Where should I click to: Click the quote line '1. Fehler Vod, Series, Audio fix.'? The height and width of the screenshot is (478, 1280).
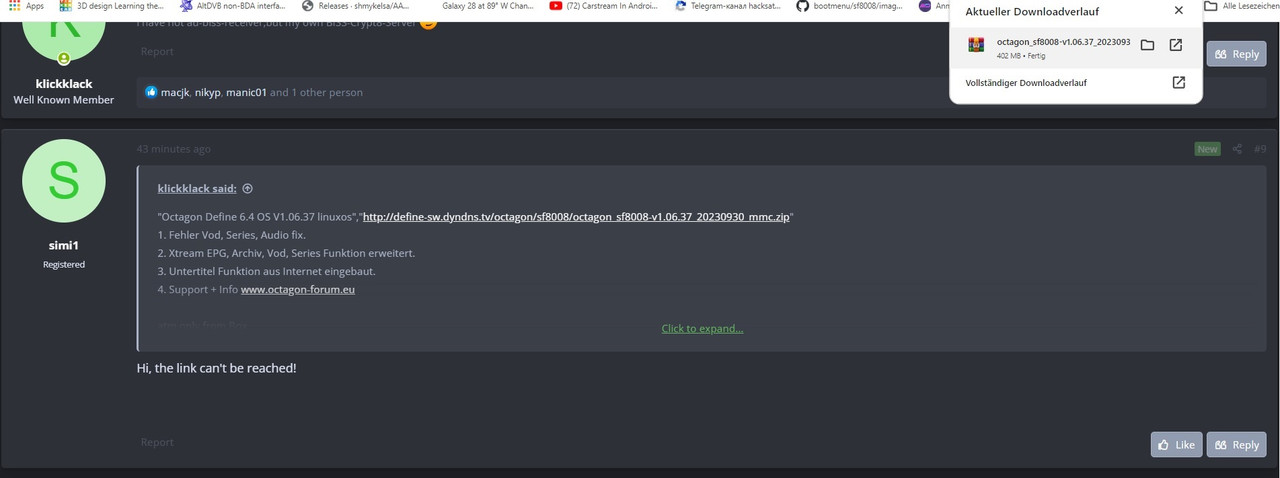[x=234, y=235]
